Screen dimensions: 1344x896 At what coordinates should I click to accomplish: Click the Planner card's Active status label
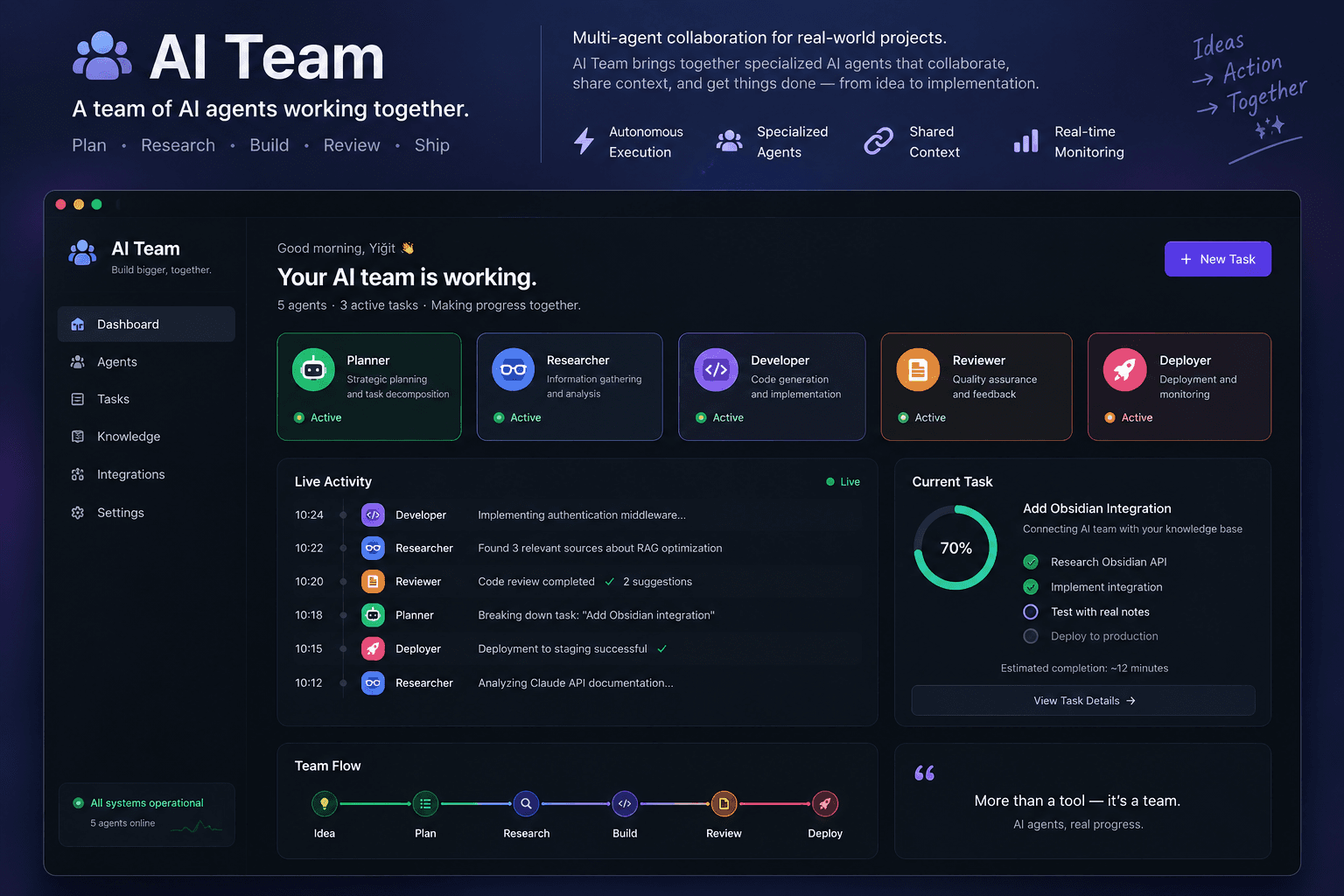click(318, 417)
